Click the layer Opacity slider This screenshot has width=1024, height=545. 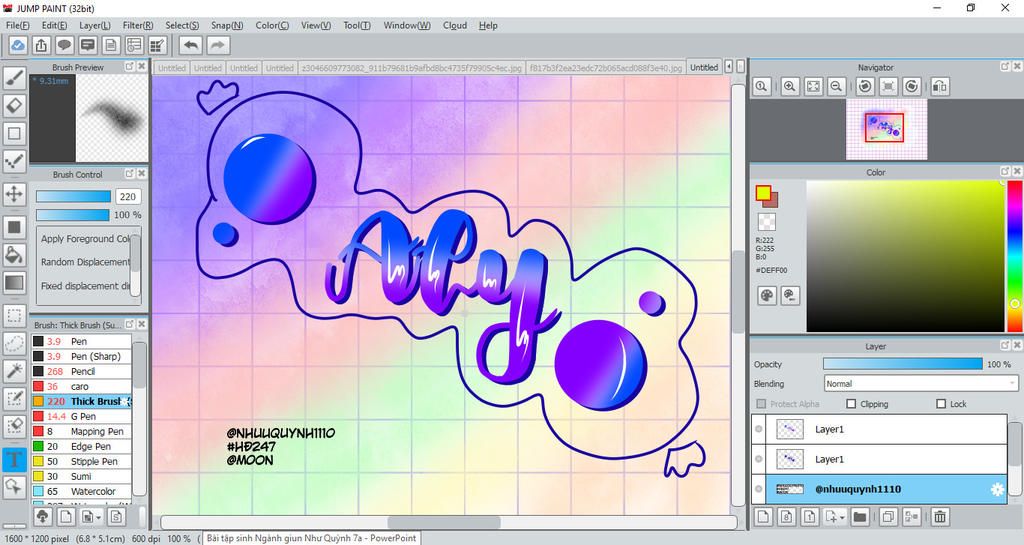click(x=903, y=364)
